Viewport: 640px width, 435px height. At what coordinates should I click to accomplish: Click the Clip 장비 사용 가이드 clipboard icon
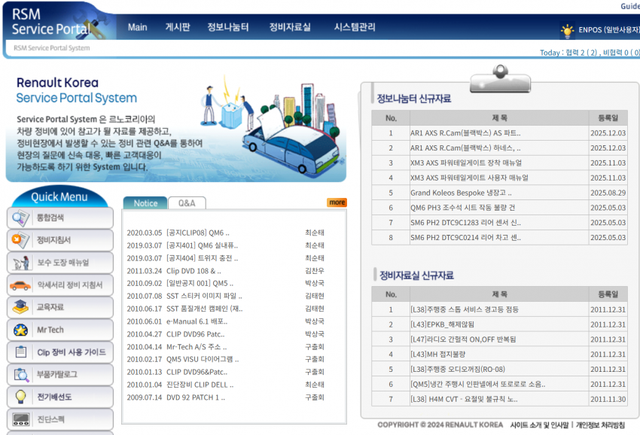tap(20, 352)
